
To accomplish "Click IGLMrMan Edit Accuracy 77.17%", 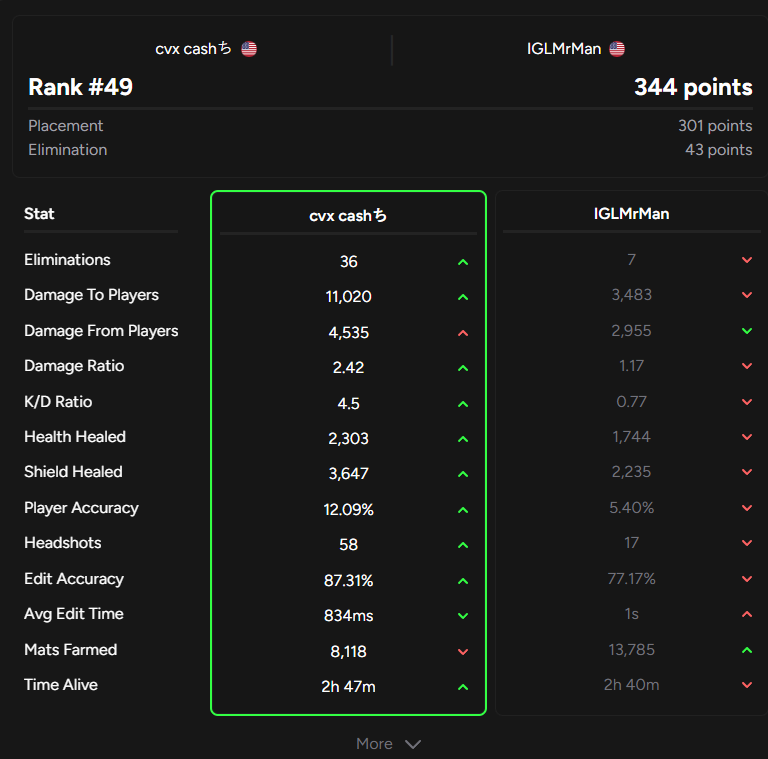I will tap(631, 579).
